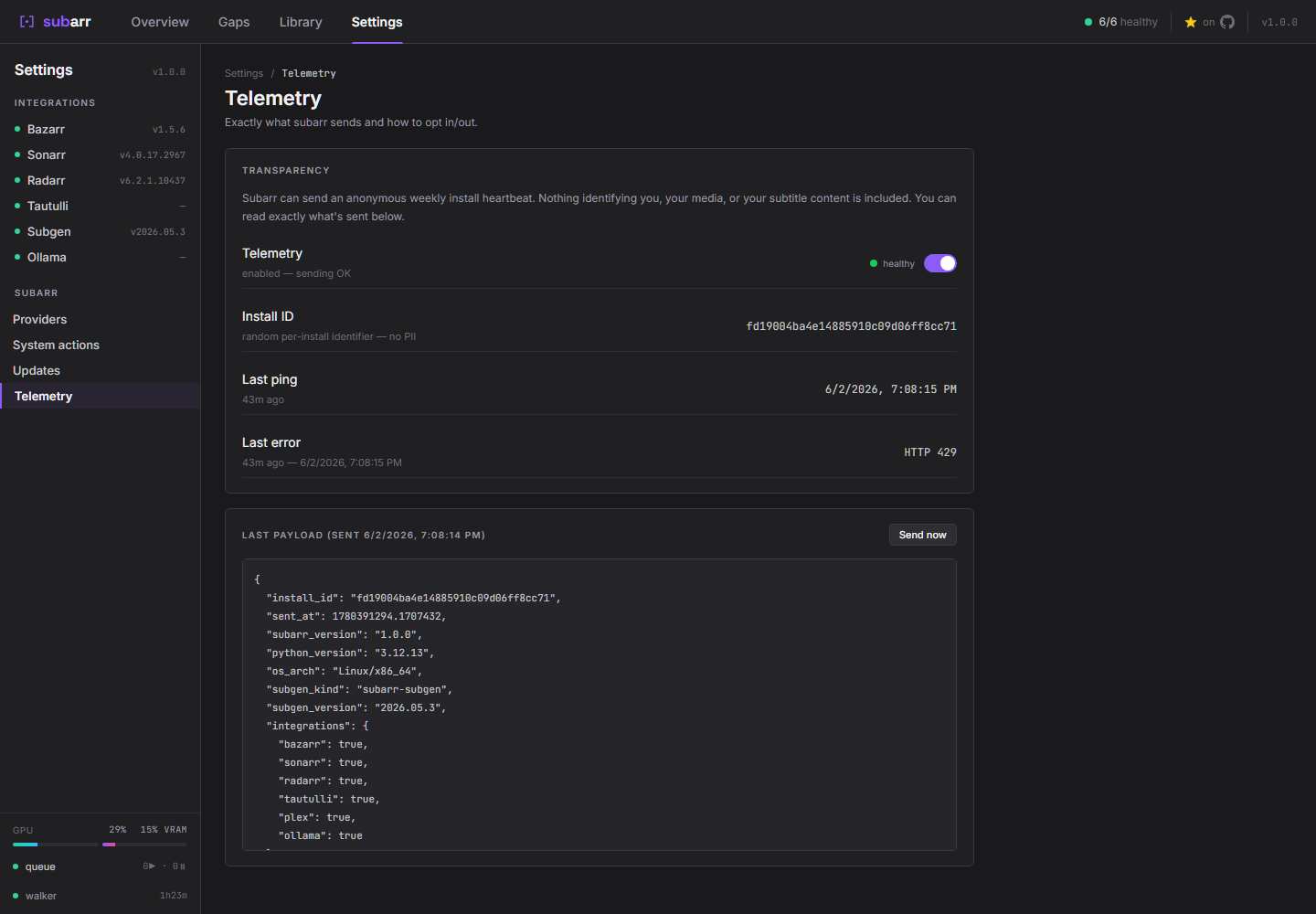Click the v2026.05.3 Subgen version text
This screenshot has width=1316, height=914.
158,232
